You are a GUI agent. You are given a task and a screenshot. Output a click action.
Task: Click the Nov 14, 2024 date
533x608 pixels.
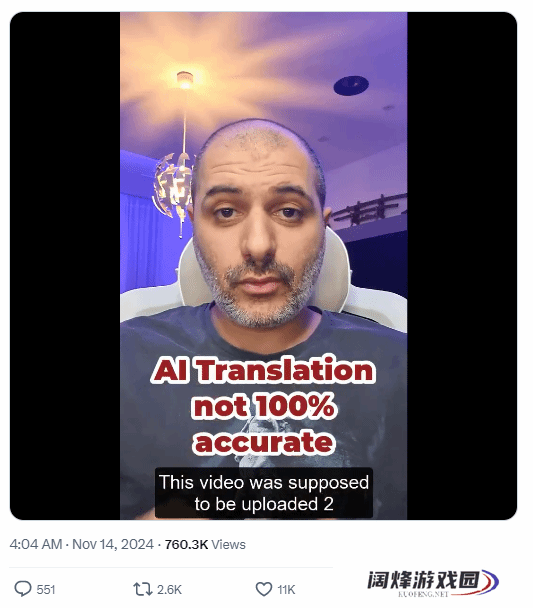113,544
